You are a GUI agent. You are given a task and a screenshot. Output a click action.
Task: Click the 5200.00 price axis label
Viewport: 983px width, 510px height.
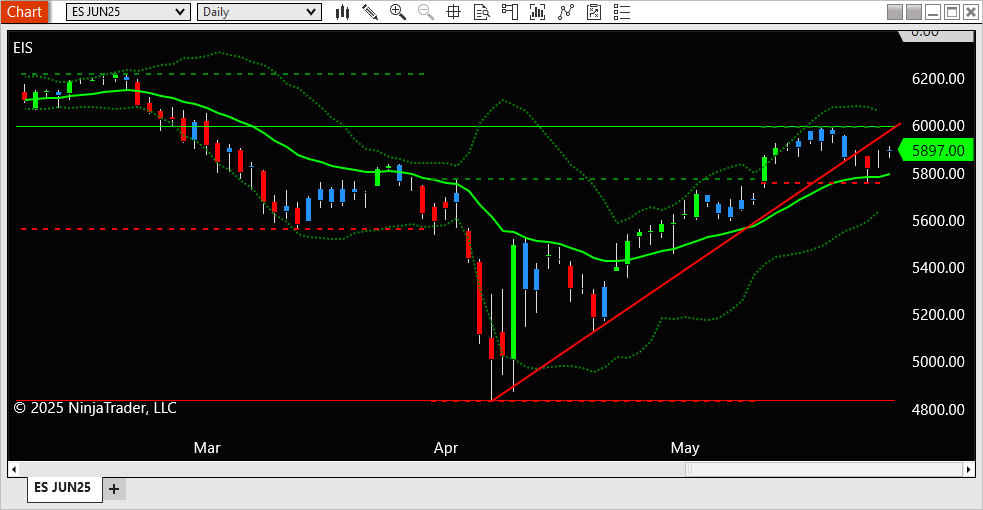(938, 315)
